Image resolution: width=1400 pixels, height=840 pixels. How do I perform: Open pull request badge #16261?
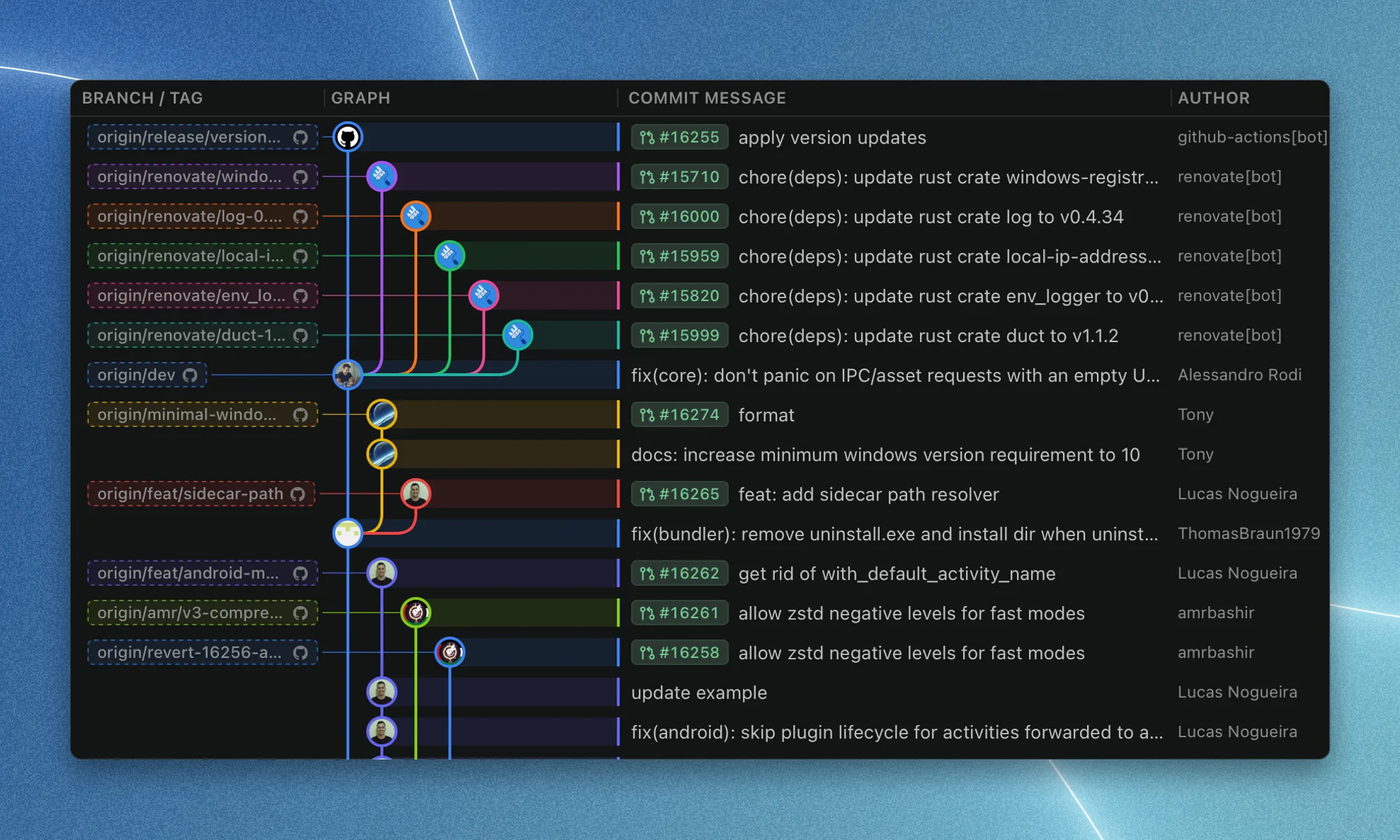[x=679, y=613]
